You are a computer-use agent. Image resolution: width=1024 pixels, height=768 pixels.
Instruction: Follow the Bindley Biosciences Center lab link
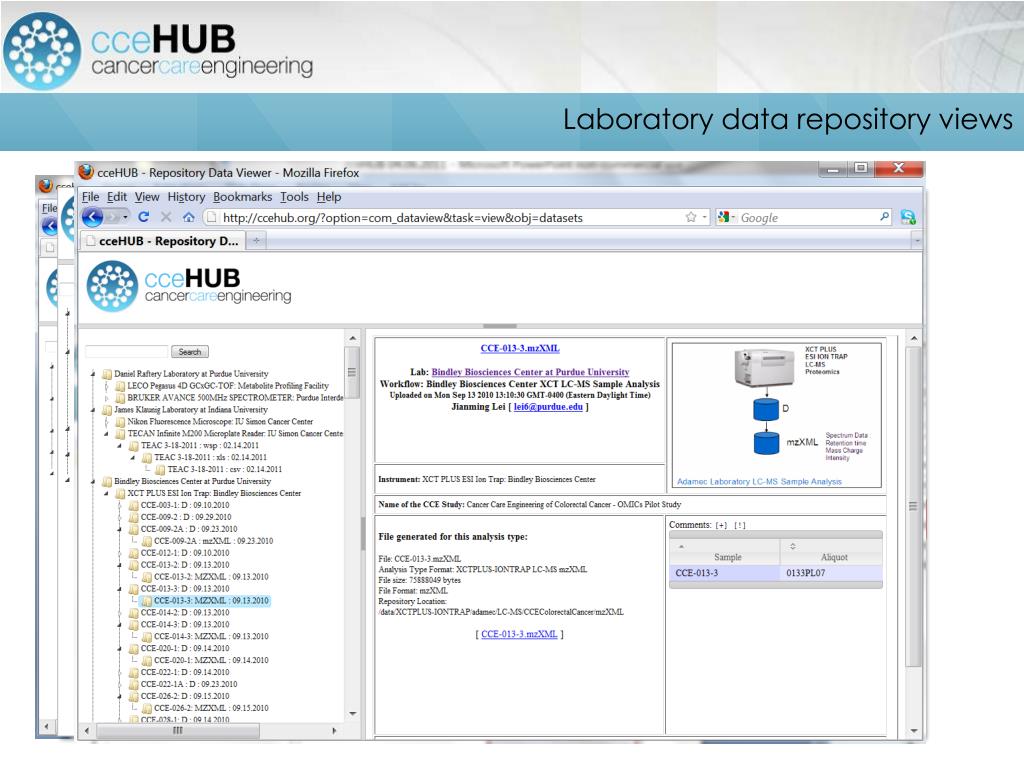530,372
